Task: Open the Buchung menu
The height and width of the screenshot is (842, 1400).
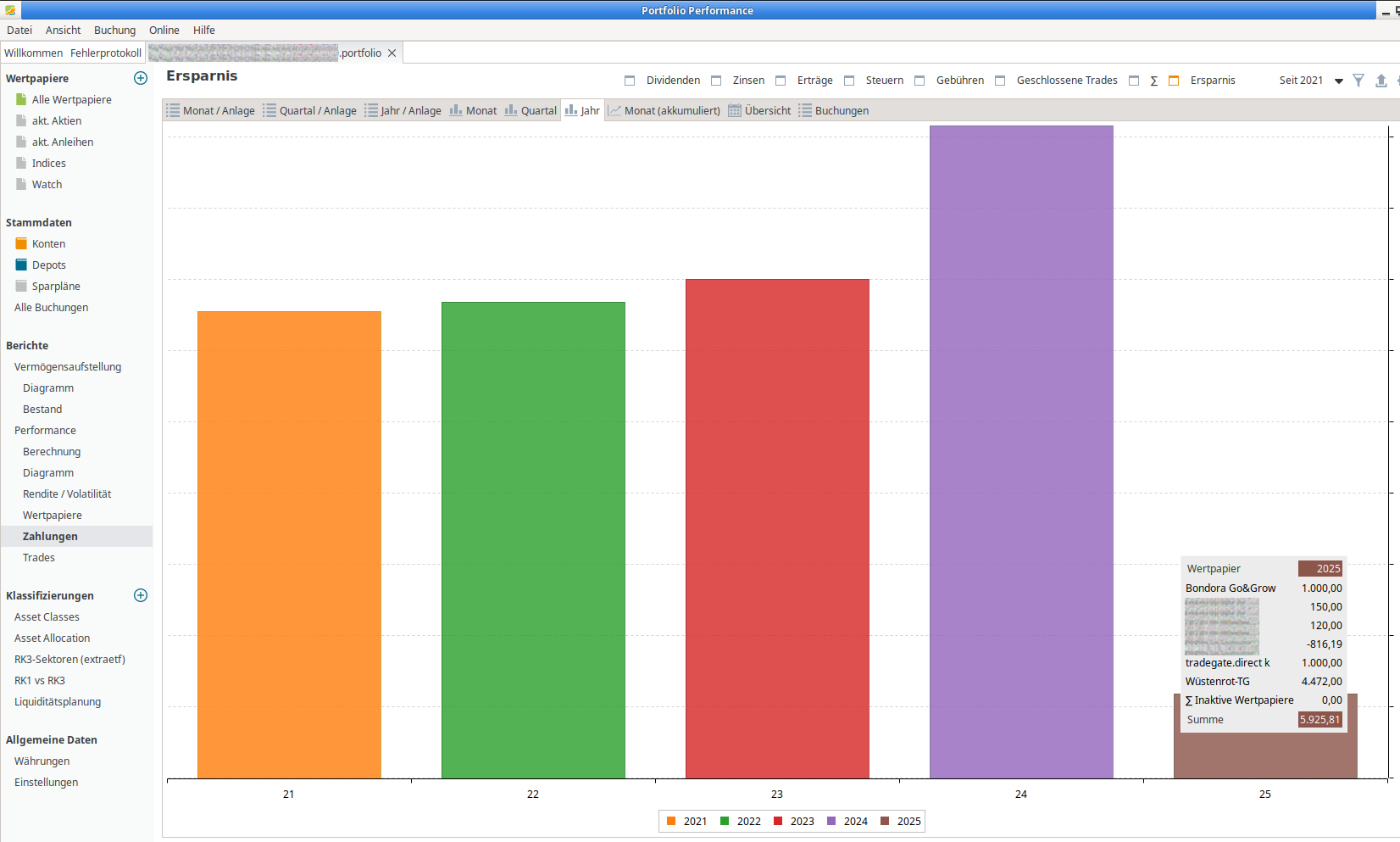Action: [x=114, y=30]
